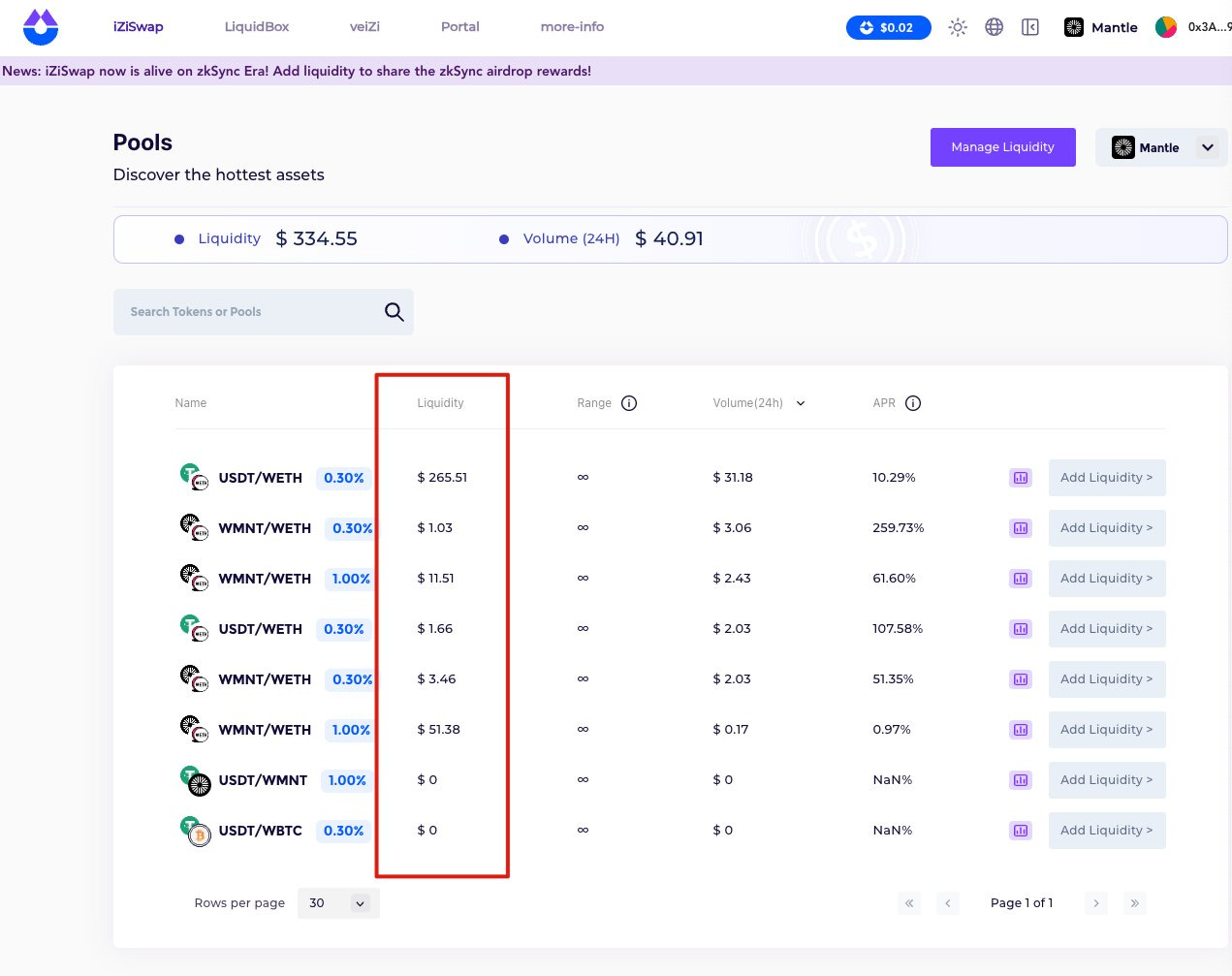Add Liquidity to WMNT/WETH $1.03 pool
This screenshot has width=1232, height=976.
click(1107, 528)
